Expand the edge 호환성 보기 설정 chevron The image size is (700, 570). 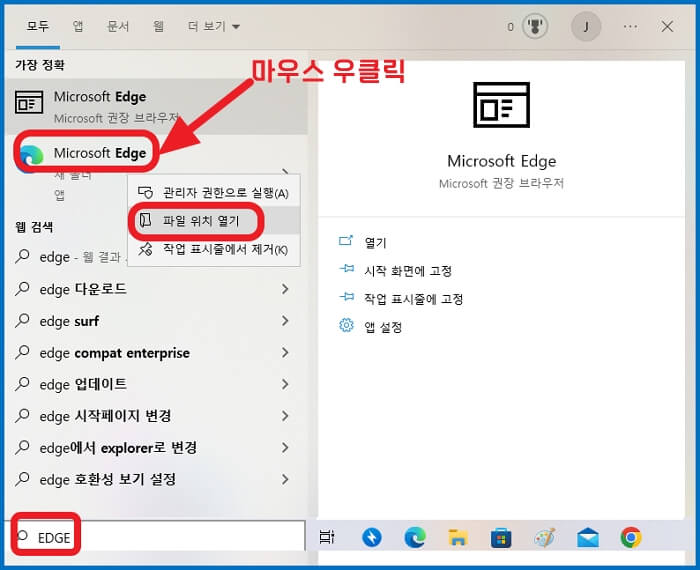point(285,479)
